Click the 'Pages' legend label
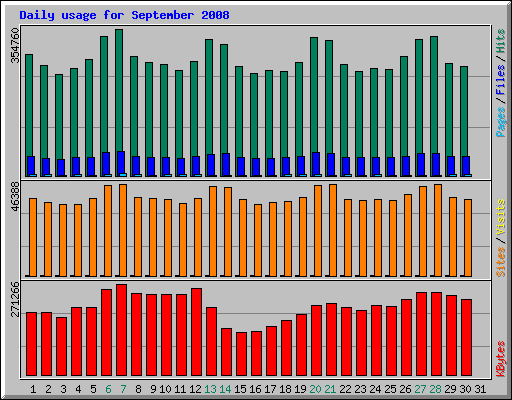This screenshot has height=400, width=512. tap(501, 122)
